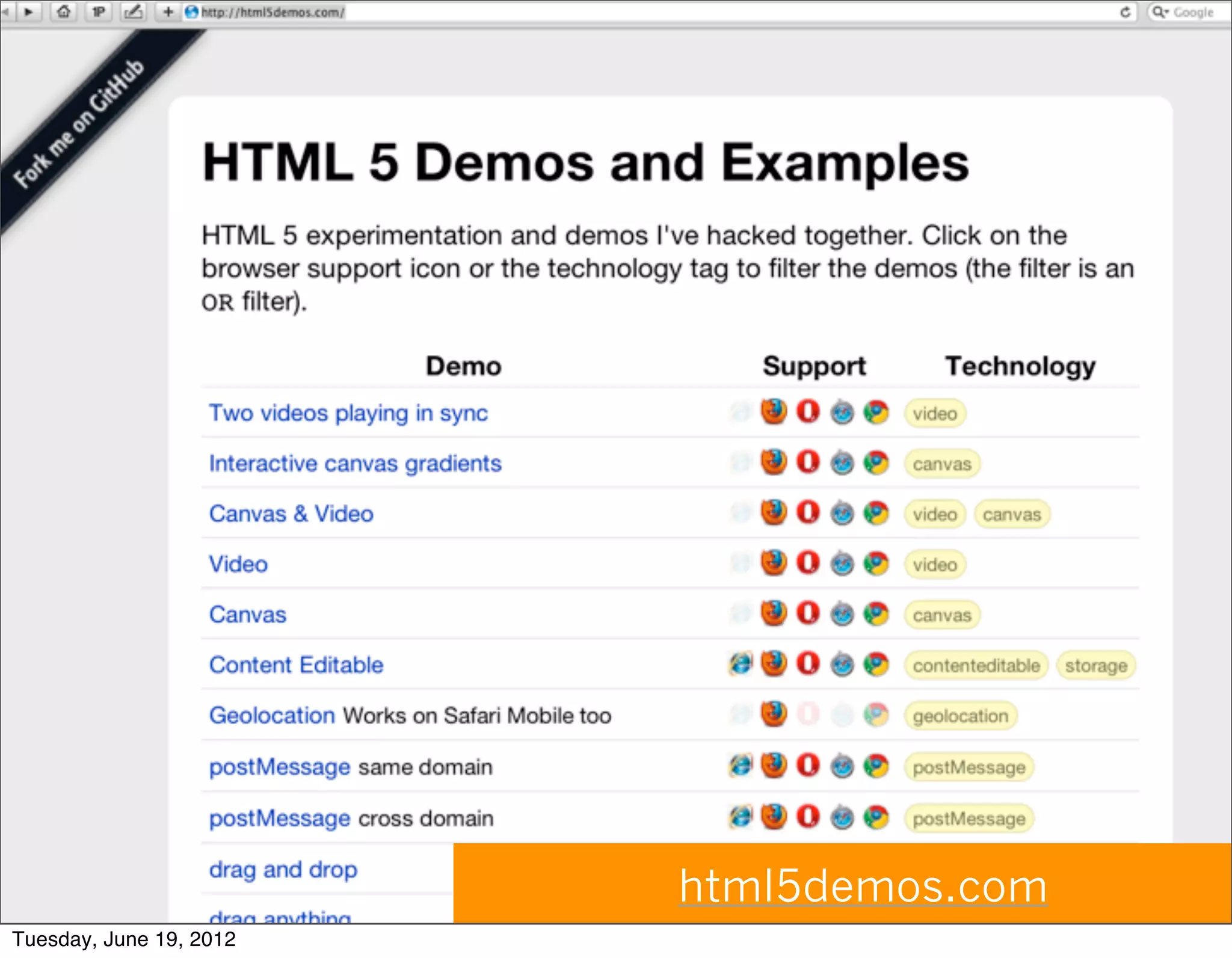1232x958 pixels.
Task: Click the browser home icon
Action: click(64, 11)
